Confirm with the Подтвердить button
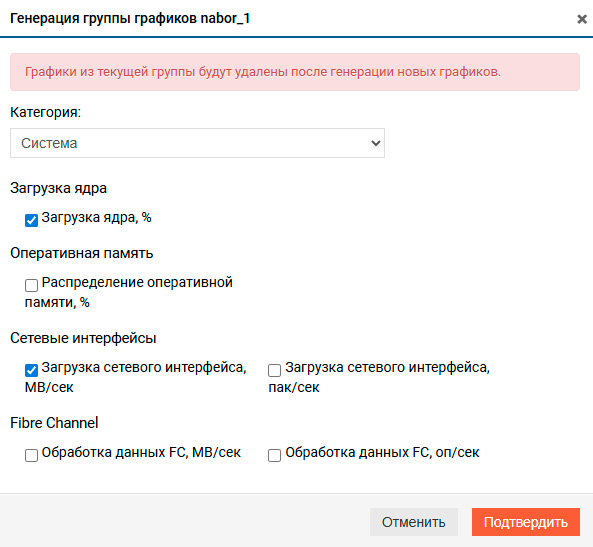 tap(526, 522)
